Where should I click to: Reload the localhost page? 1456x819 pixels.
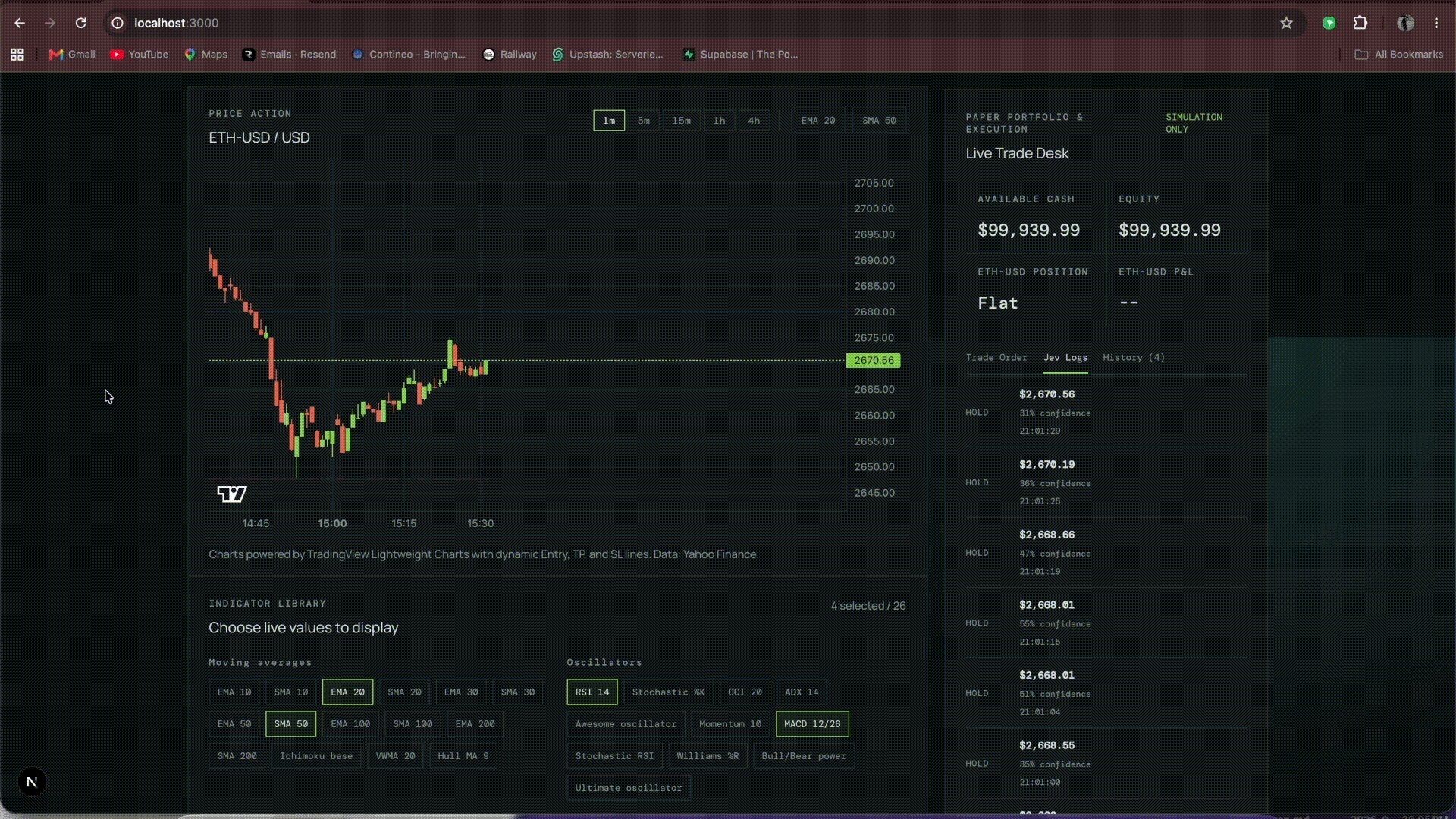point(80,23)
